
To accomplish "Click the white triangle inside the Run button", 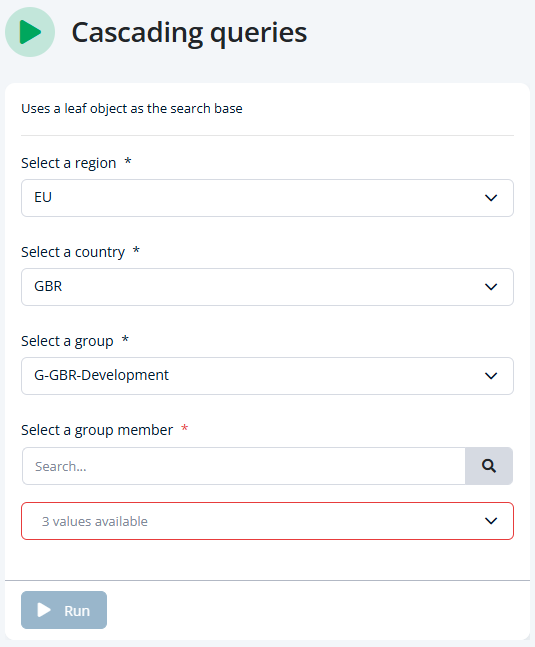I will pyautogui.click(x=44, y=610).
